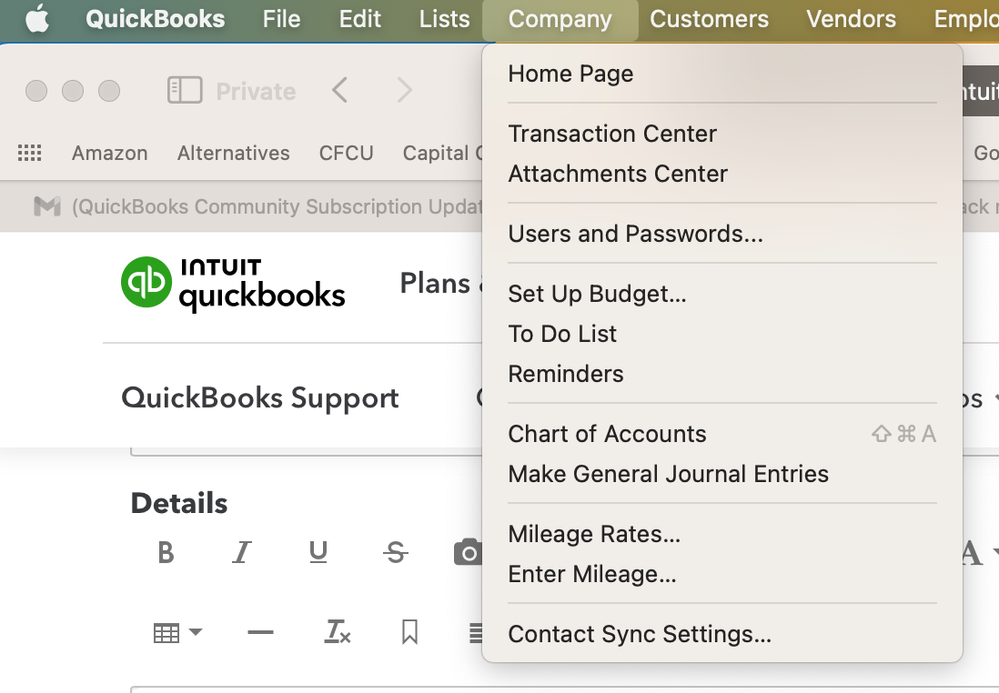Open the Amazon bookmark
Image resolution: width=999 pixels, height=693 pixels.
point(110,153)
